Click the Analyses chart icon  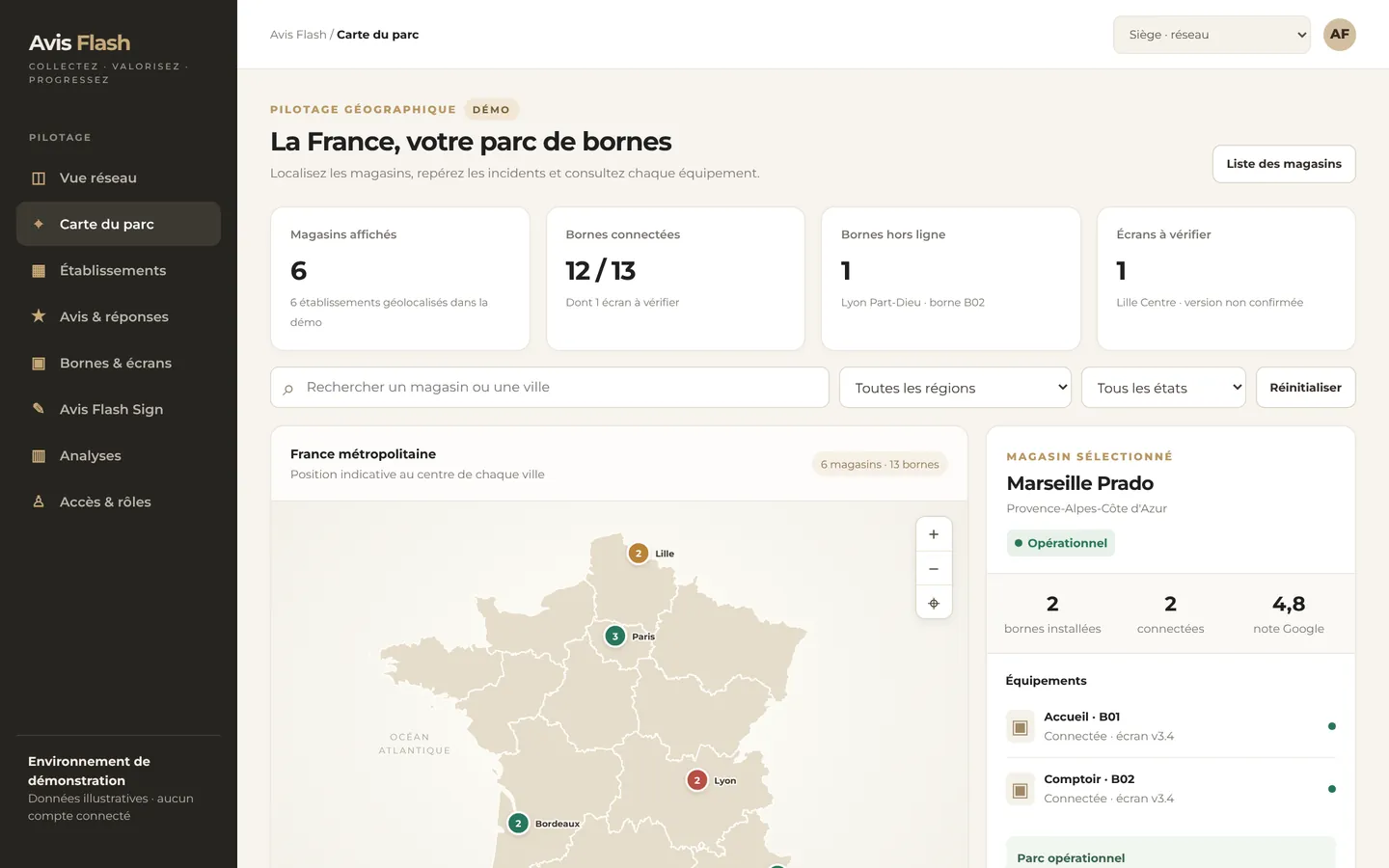tap(39, 456)
